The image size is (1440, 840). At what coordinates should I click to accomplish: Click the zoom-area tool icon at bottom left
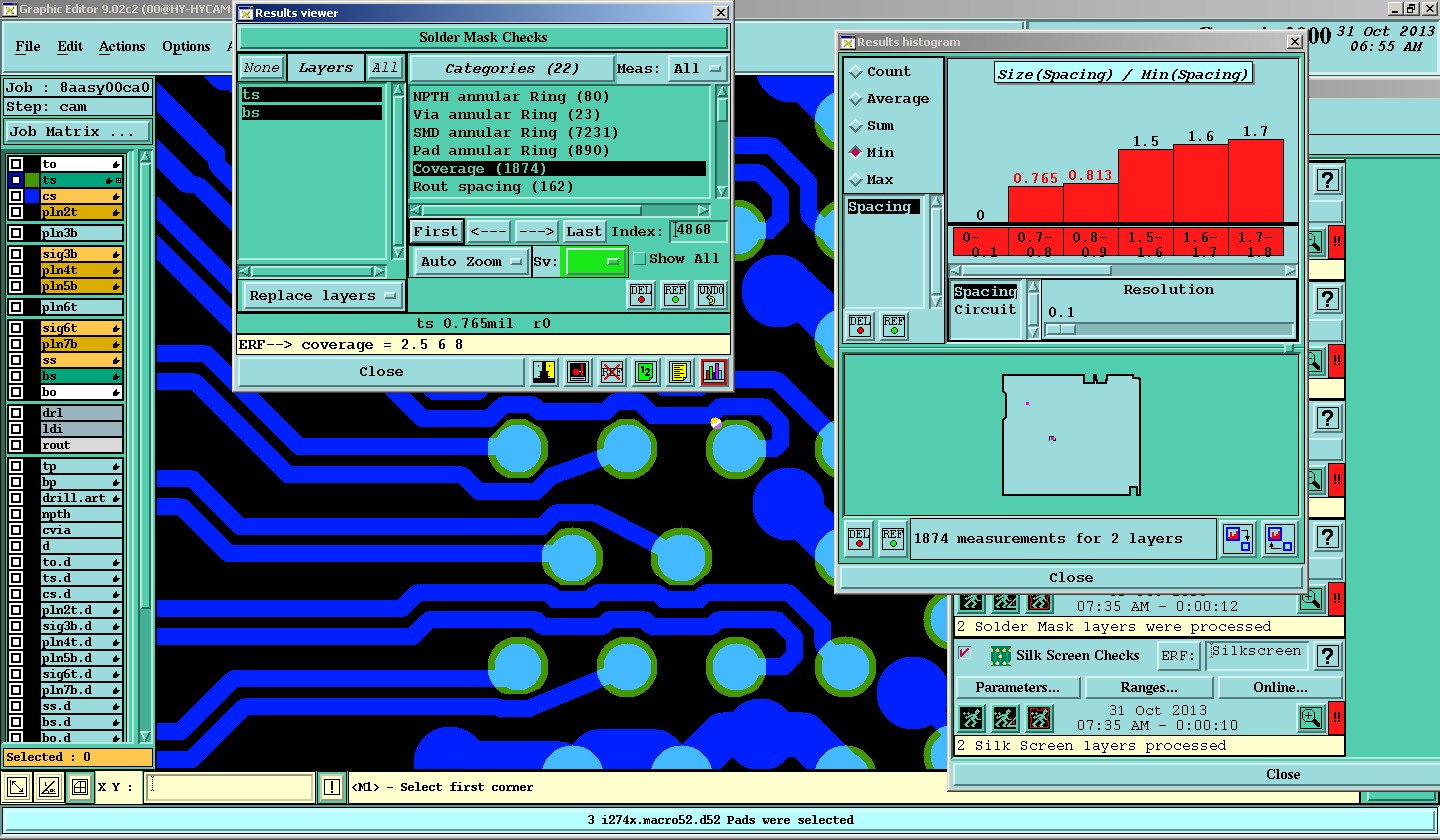pos(17,788)
